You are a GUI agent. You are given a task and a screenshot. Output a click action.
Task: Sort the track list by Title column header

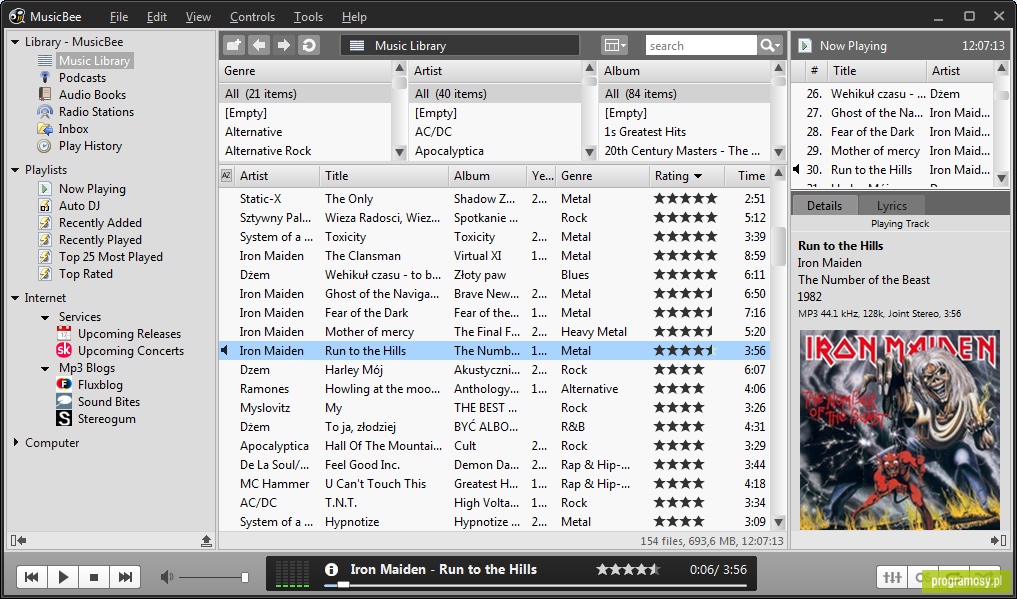click(384, 176)
